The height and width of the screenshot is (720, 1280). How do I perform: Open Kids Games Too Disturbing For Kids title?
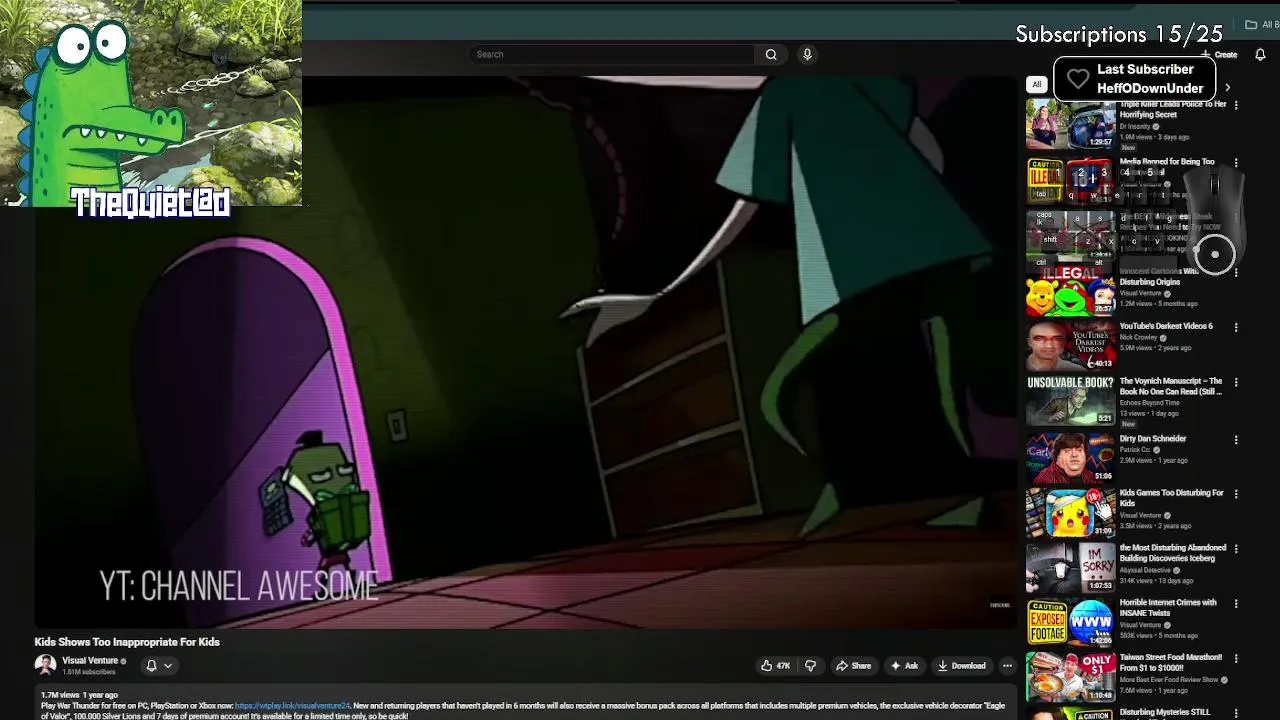click(1172, 498)
